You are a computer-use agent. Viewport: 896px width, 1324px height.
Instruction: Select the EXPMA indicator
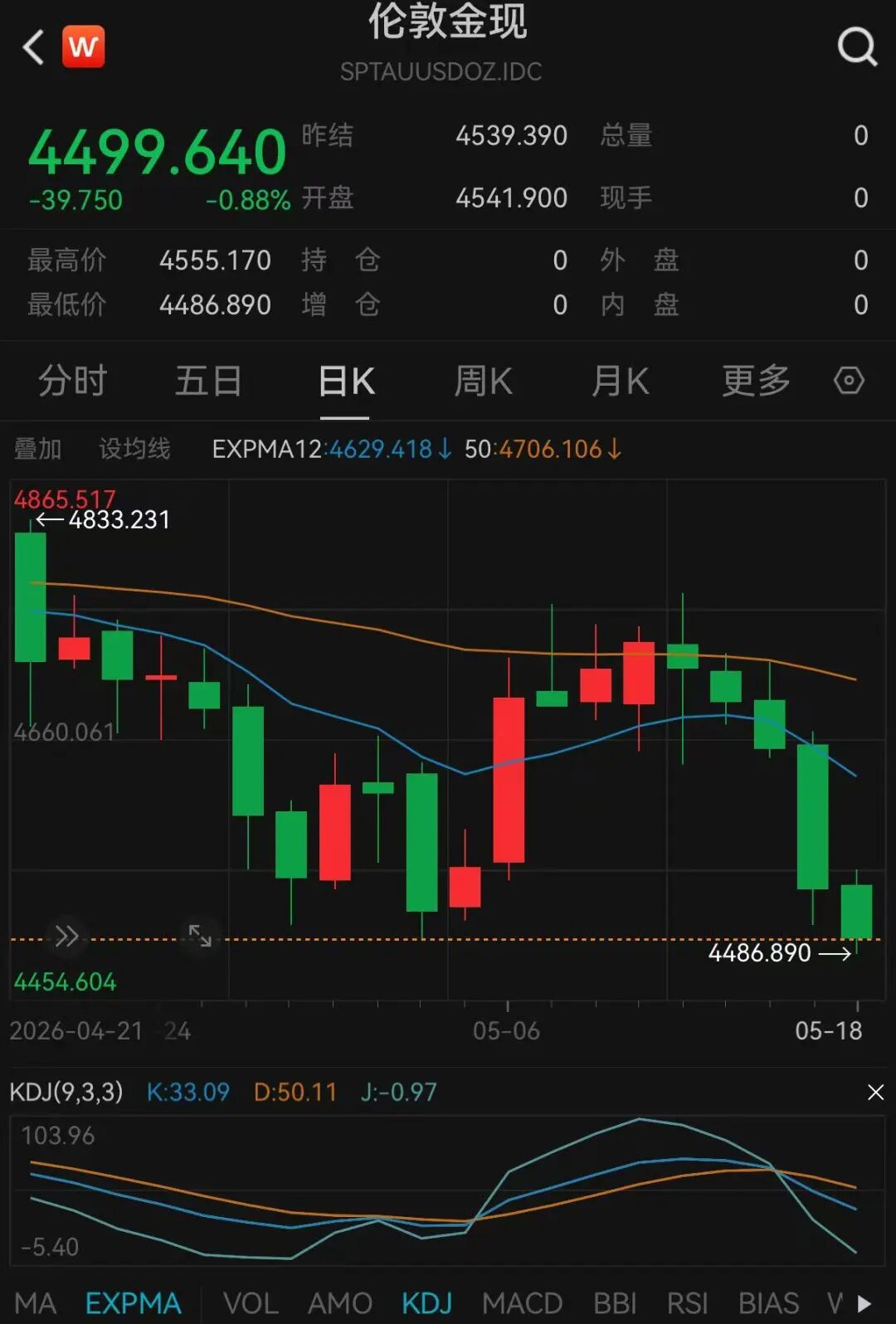pos(134,1302)
